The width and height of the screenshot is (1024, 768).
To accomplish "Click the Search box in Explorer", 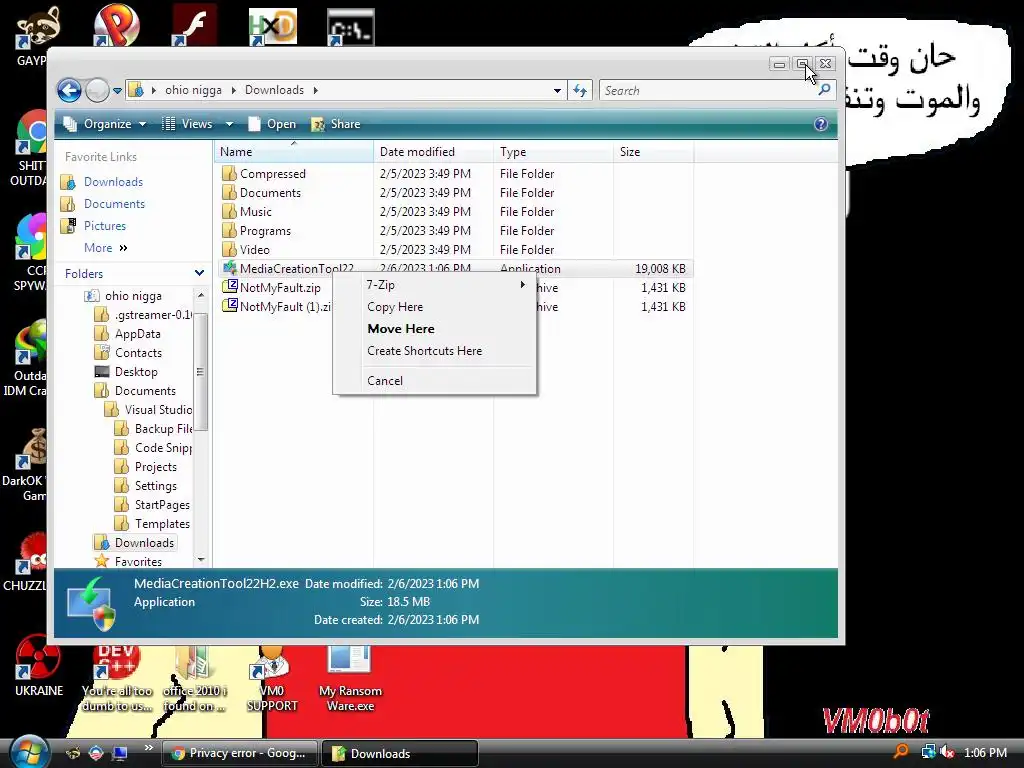I will pos(708,91).
